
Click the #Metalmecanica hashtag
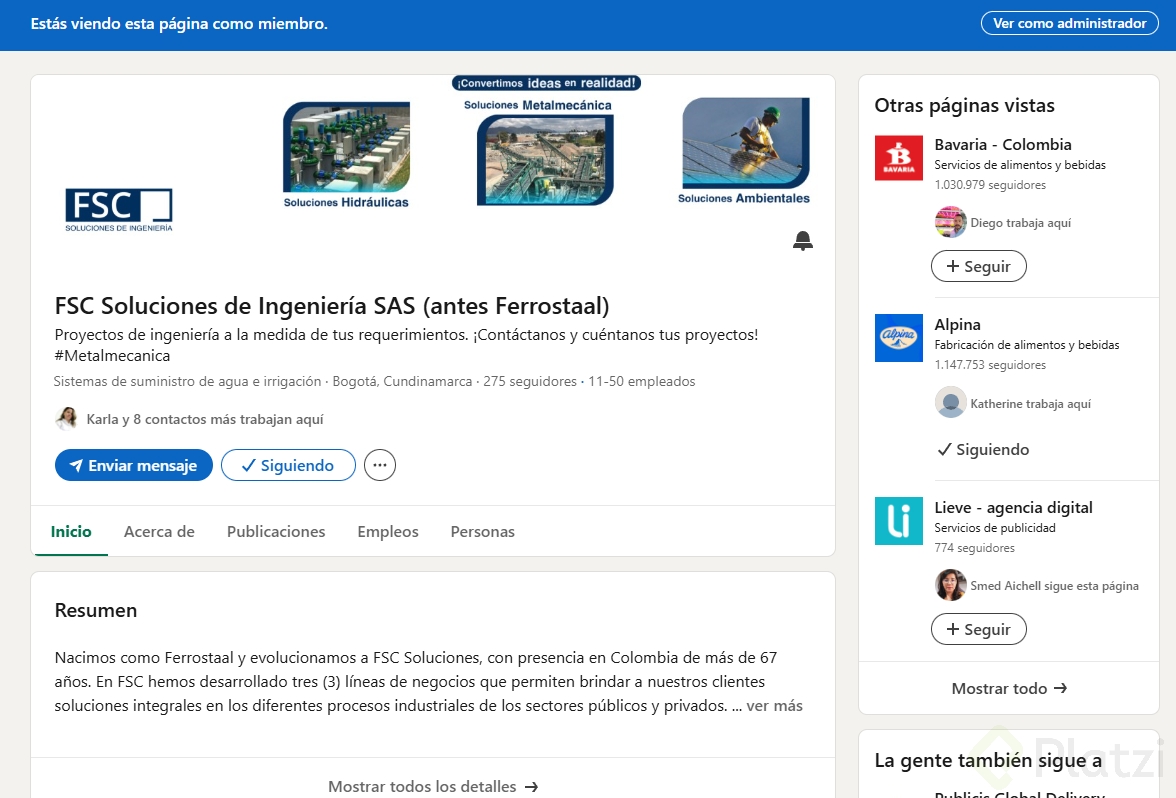click(x=112, y=356)
